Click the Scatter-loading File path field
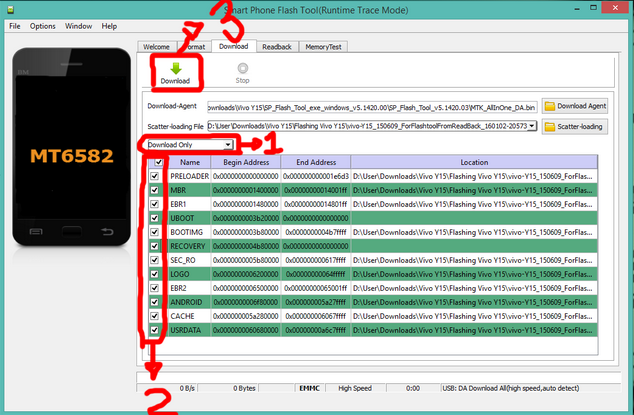This screenshot has width=634, height=415. (372, 126)
